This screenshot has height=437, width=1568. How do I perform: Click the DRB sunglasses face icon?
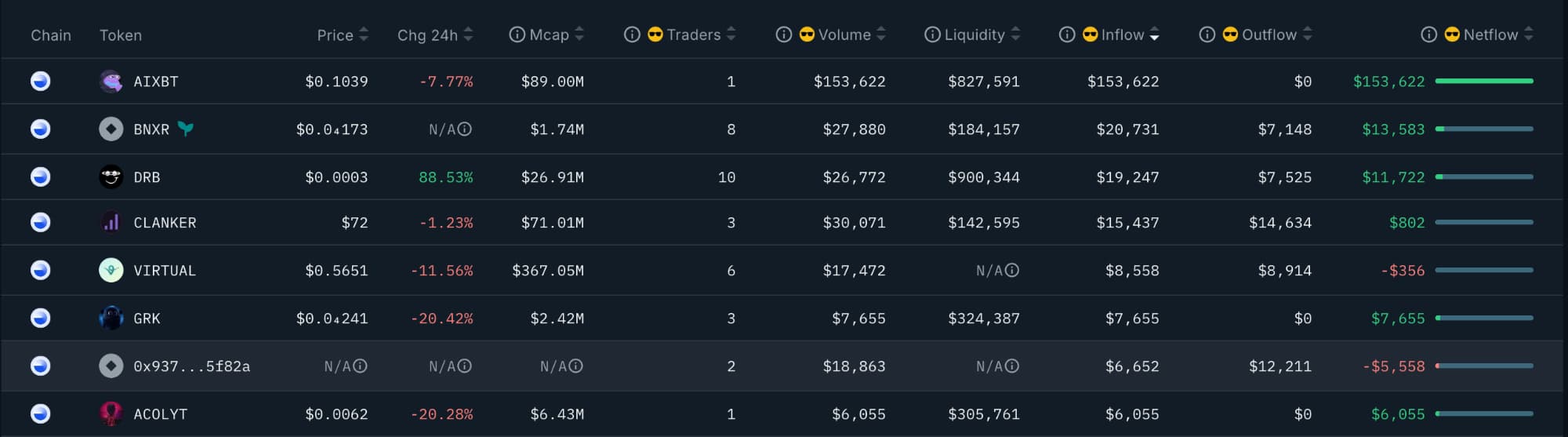coord(111,177)
